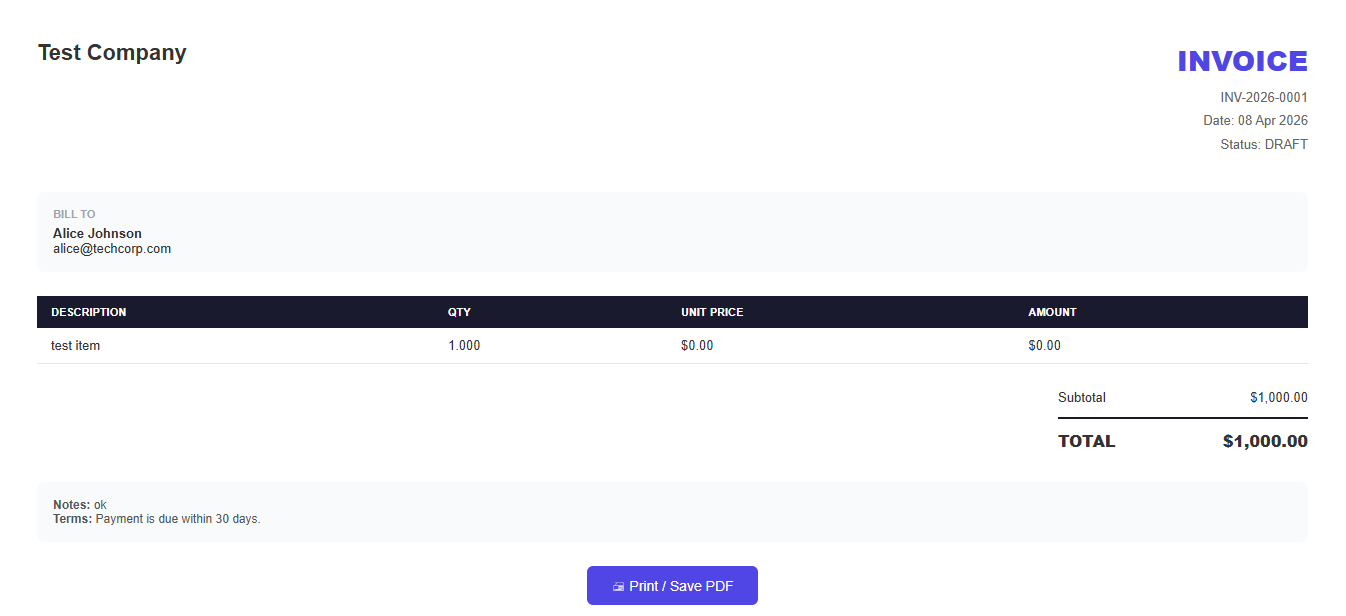This screenshot has height=616, width=1346.
Task: Select the invoice number INV-2026-0001
Action: (1263, 98)
